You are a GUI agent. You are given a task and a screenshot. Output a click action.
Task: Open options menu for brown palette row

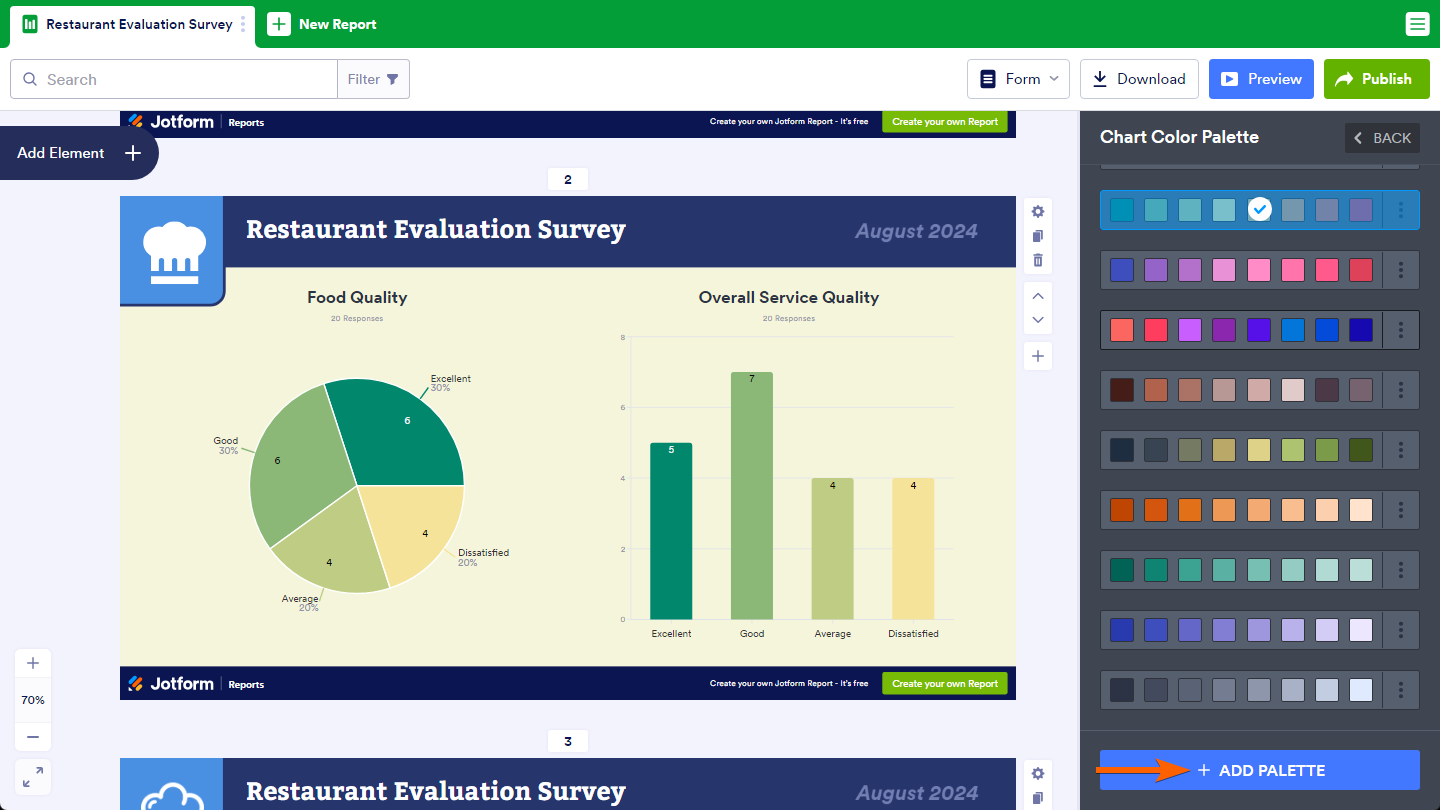click(x=1401, y=390)
